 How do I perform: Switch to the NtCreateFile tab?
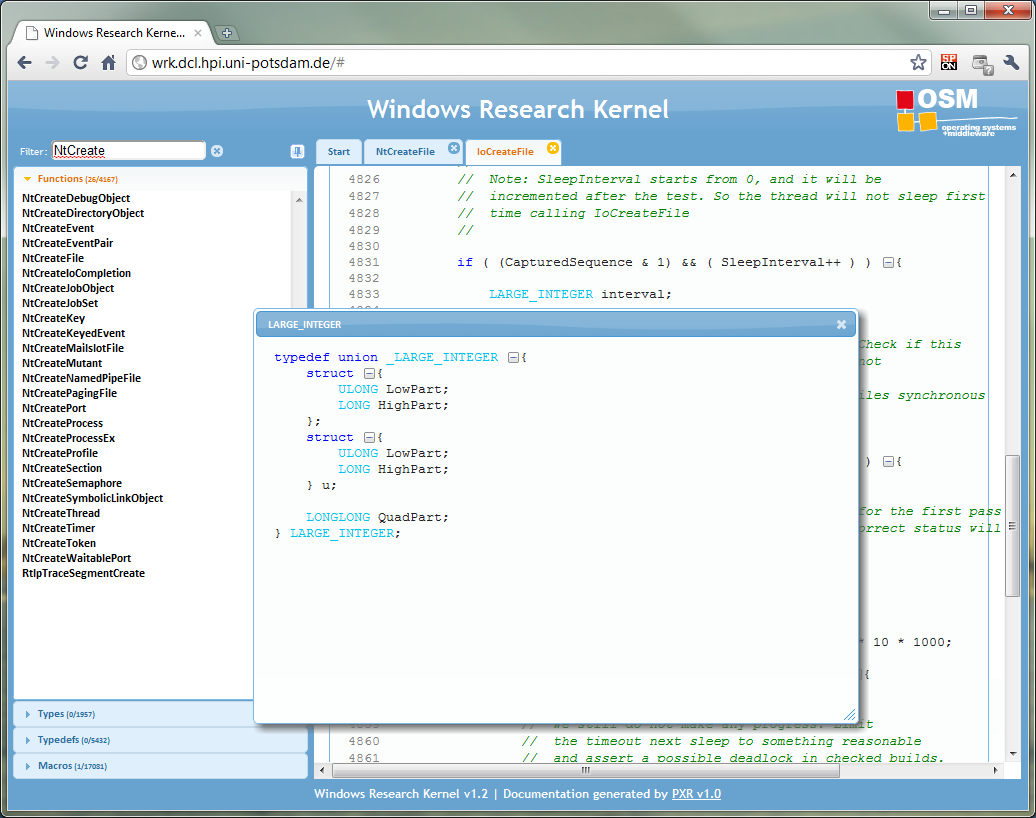pos(405,151)
